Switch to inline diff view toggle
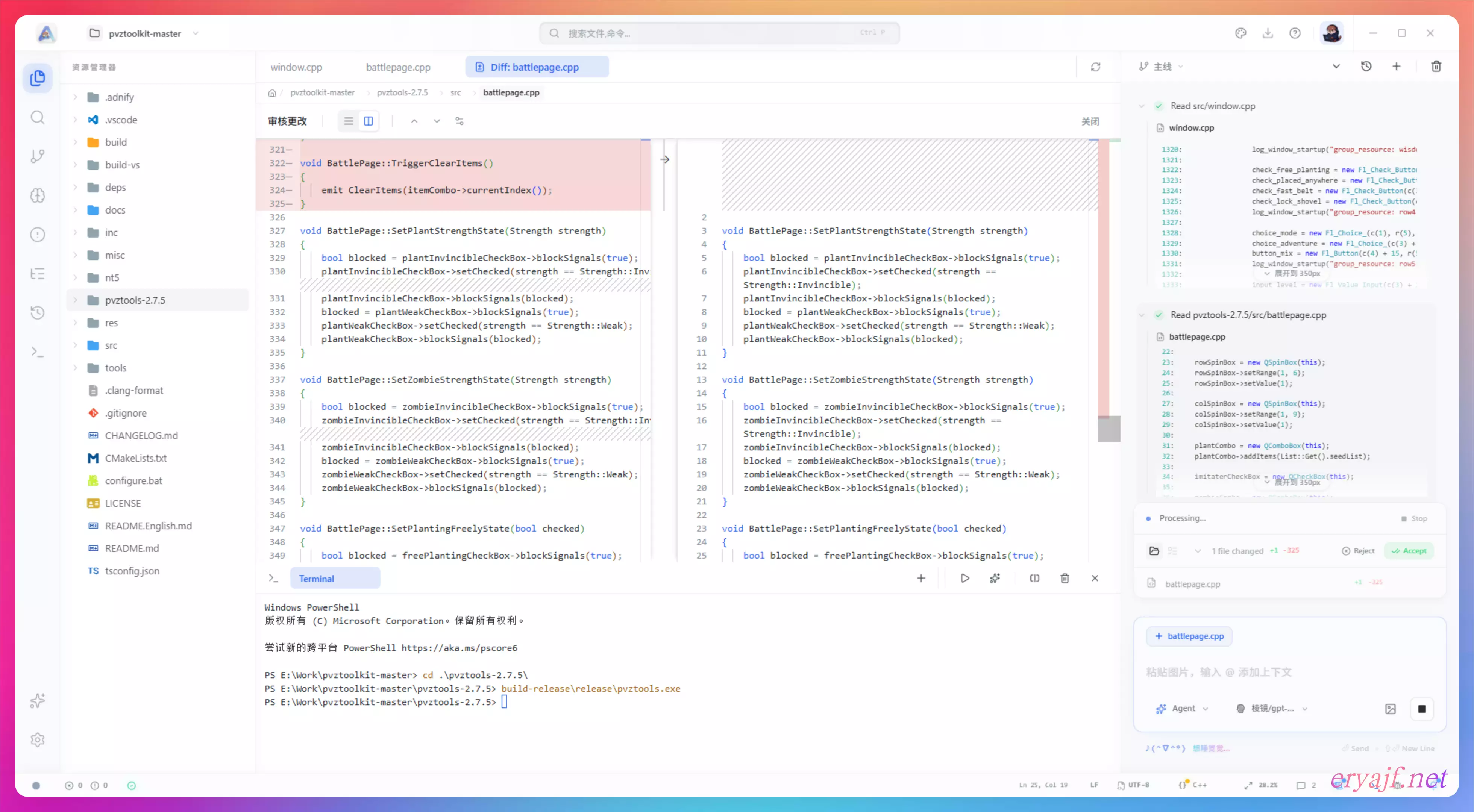 (349, 121)
